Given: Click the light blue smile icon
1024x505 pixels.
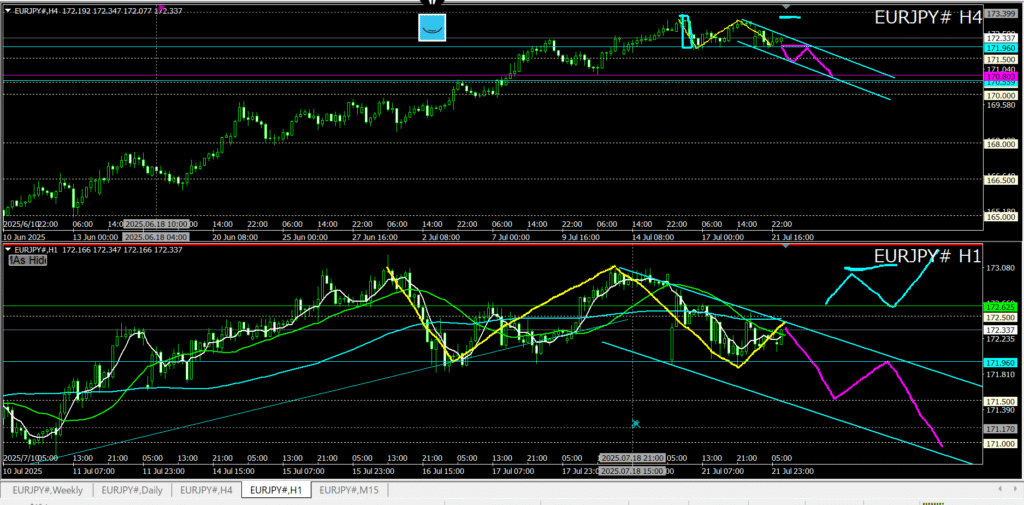Looking at the screenshot, I should click(432, 28).
